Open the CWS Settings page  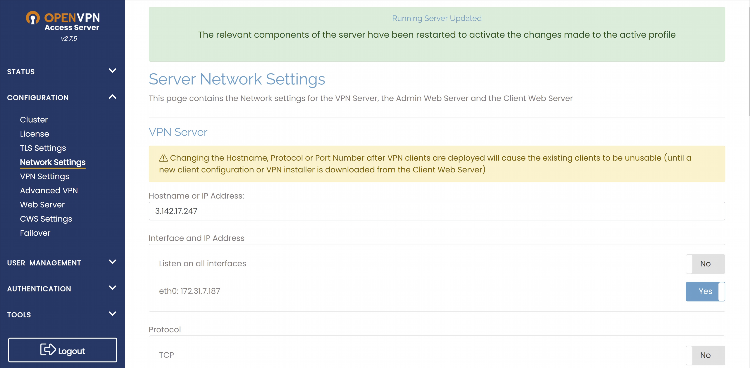(x=46, y=219)
